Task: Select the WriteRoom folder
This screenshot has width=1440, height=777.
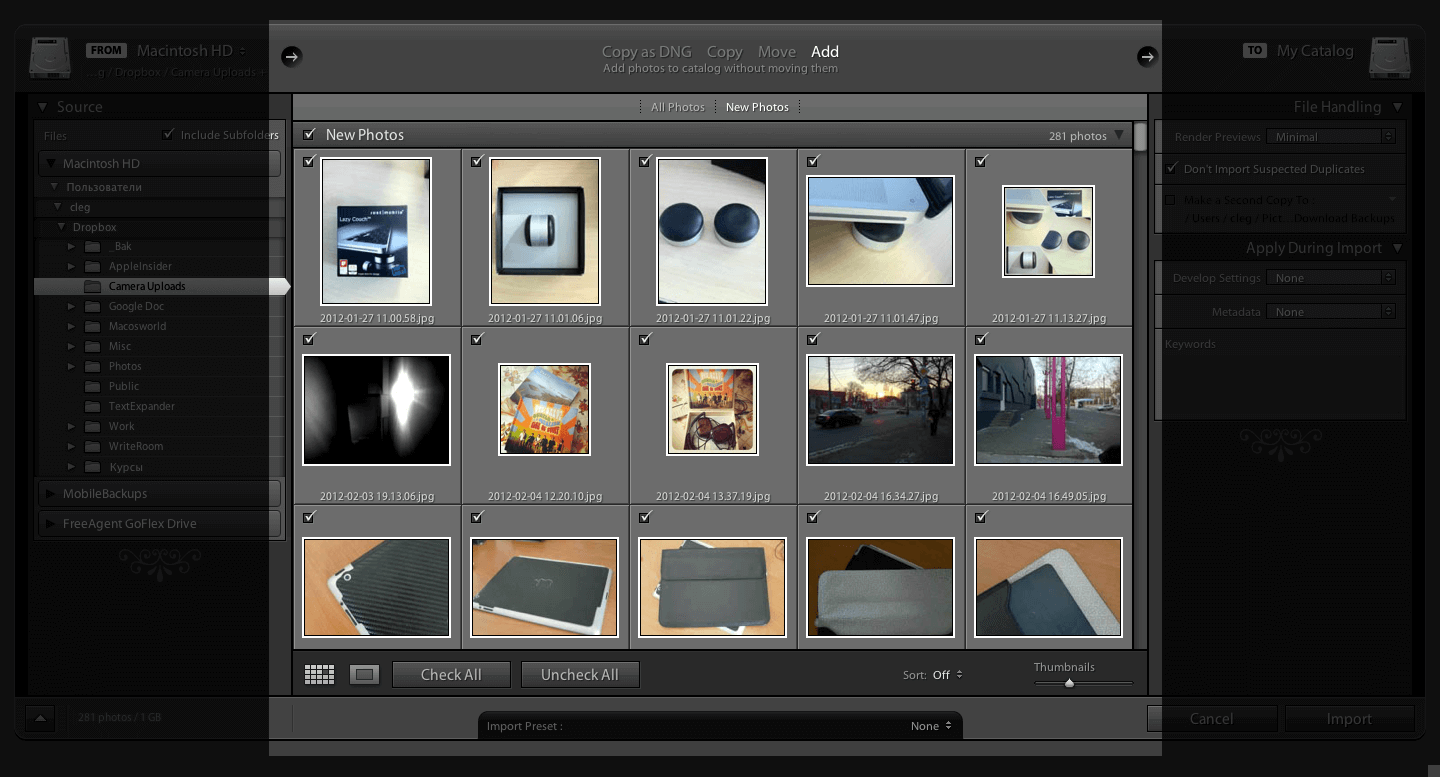Action: (x=136, y=446)
